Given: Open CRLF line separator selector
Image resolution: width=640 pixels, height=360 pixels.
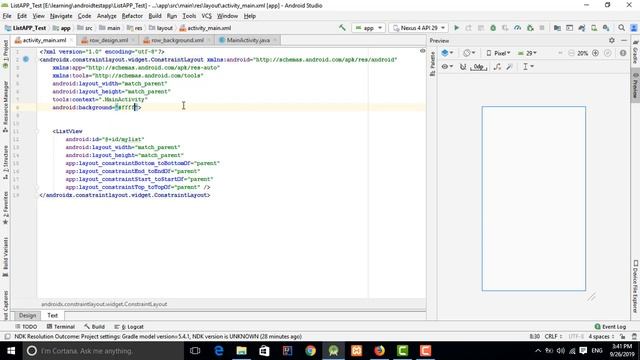Looking at the screenshot, I should (553, 336).
